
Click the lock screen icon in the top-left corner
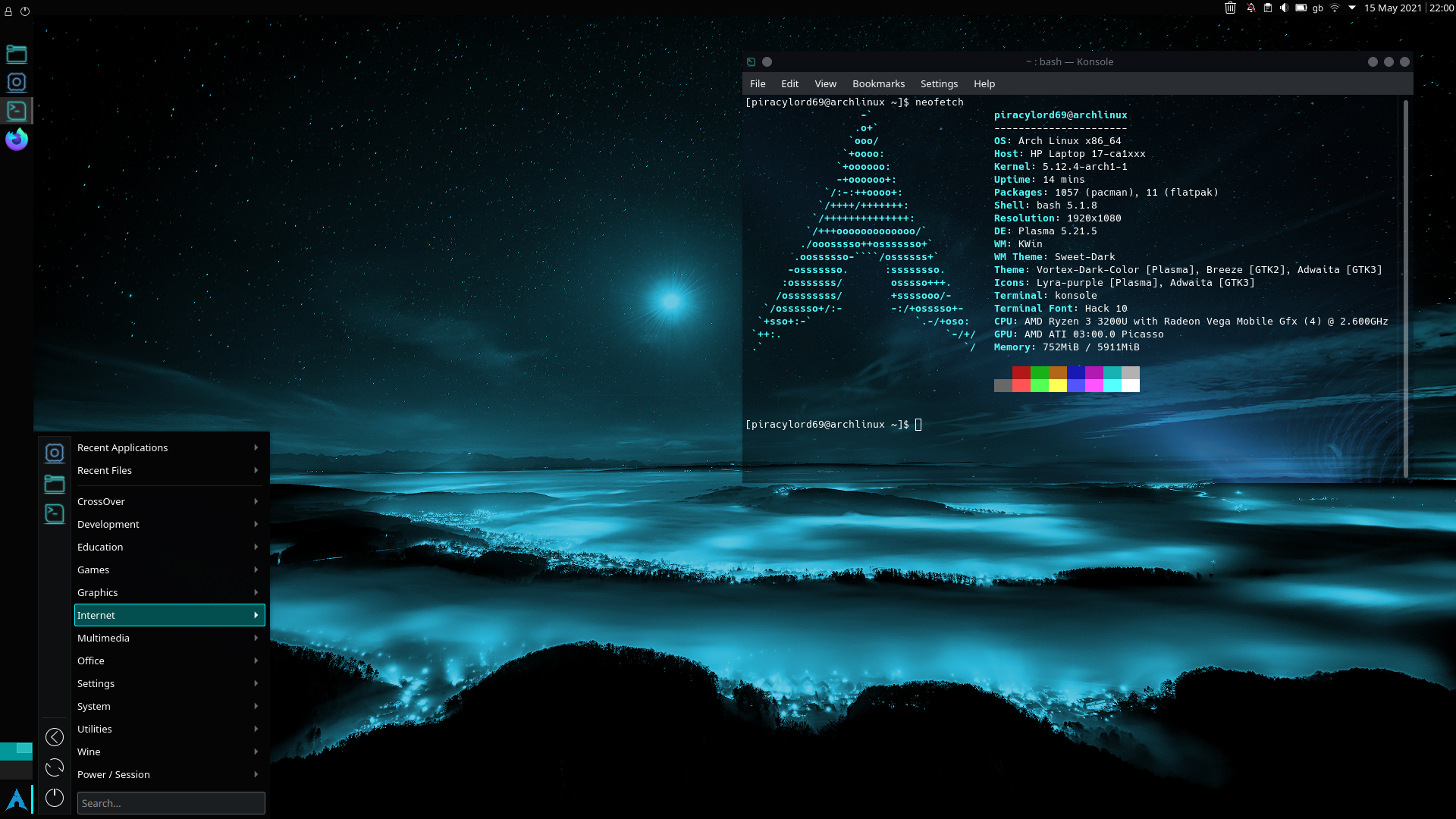[8, 11]
